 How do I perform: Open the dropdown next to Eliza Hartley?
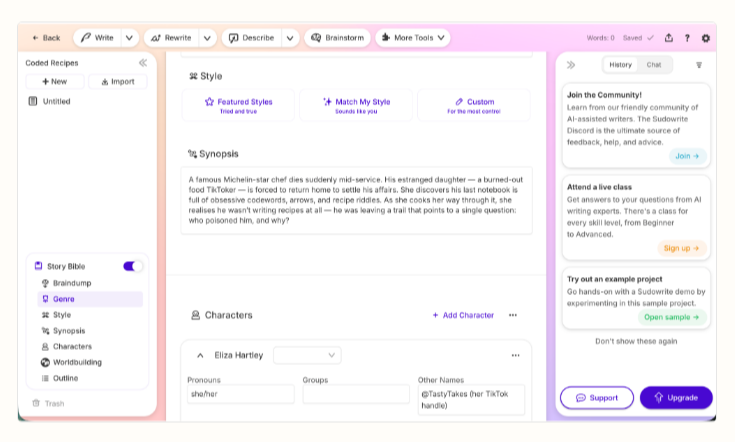pyautogui.click(x=307, y=355)
